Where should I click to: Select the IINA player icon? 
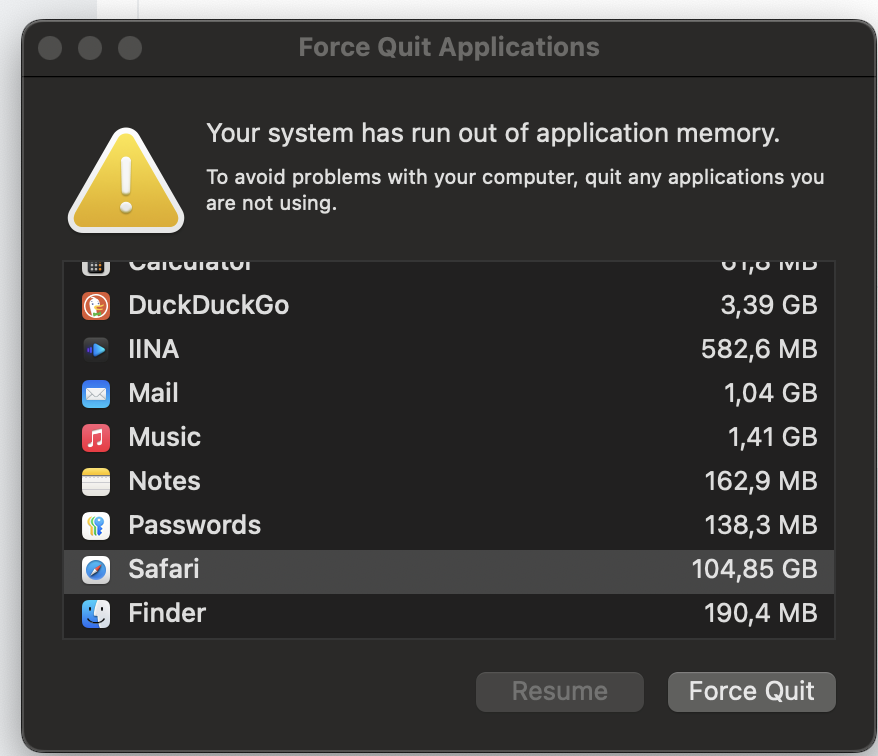96,349
